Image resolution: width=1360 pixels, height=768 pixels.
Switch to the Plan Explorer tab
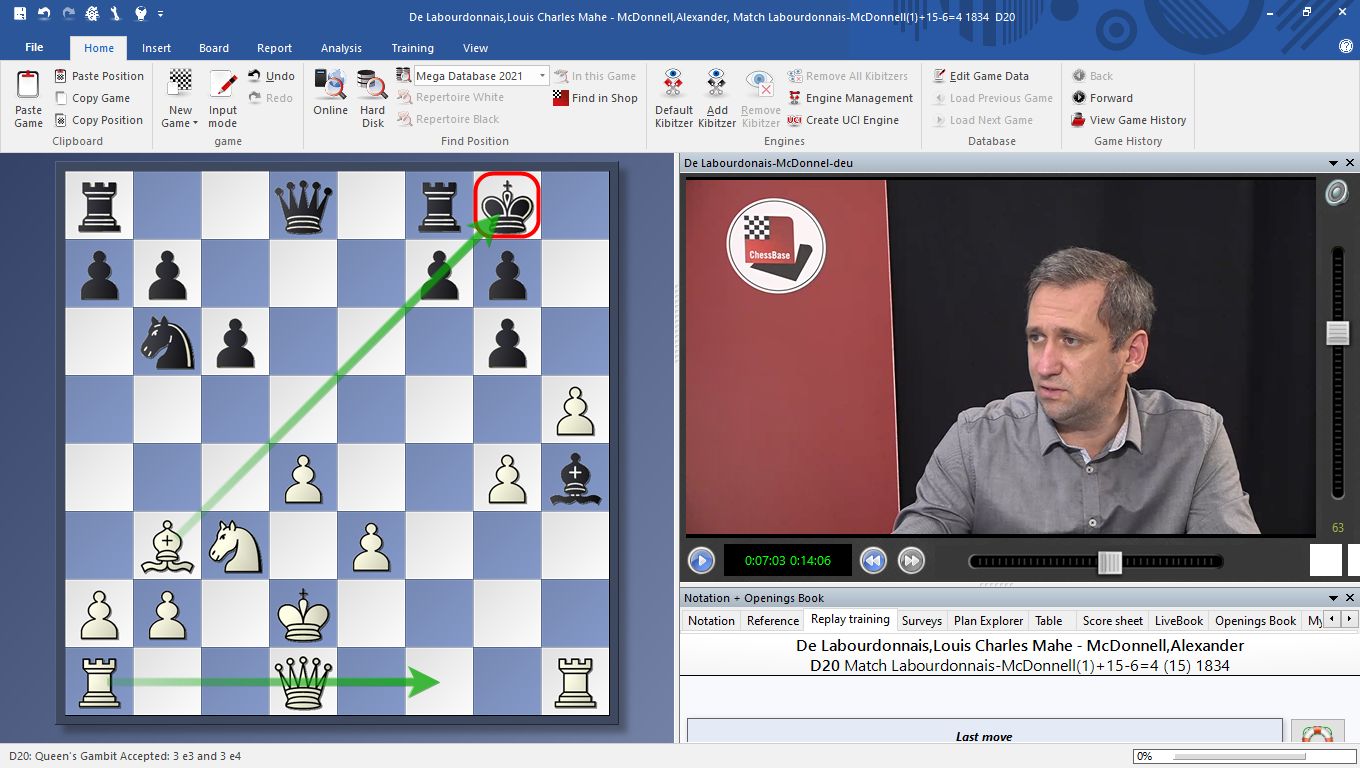[988, 621]
